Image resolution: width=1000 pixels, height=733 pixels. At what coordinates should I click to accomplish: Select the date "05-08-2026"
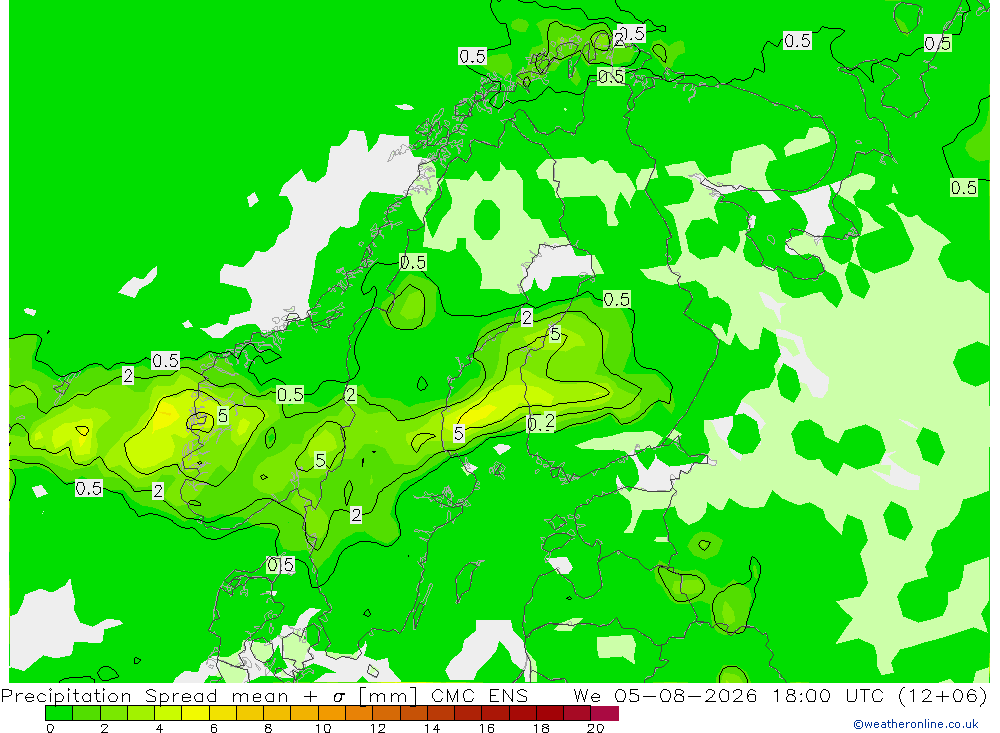(x=686, y=695)
